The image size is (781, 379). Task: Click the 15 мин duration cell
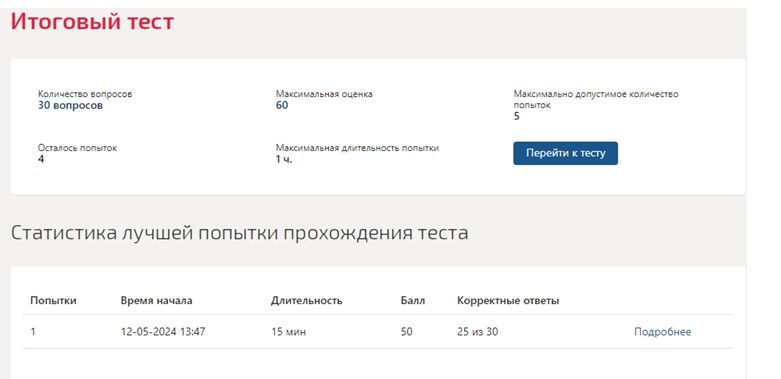click(x=288, y=332)
